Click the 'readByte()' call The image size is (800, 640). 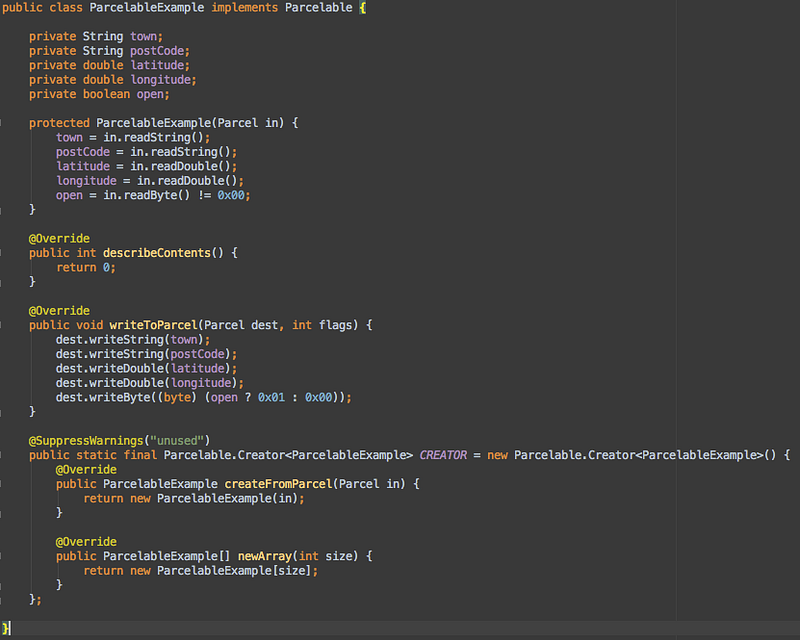[157, 195]
